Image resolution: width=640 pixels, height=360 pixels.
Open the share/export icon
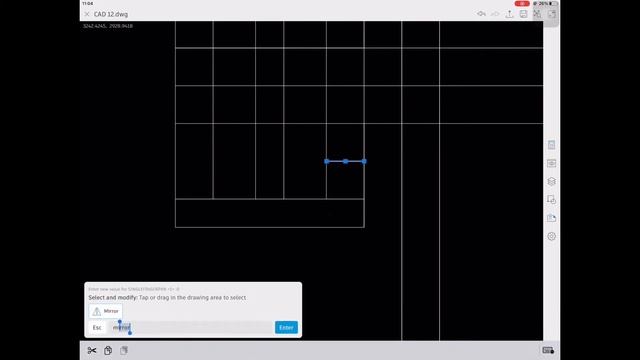(509, 14)
